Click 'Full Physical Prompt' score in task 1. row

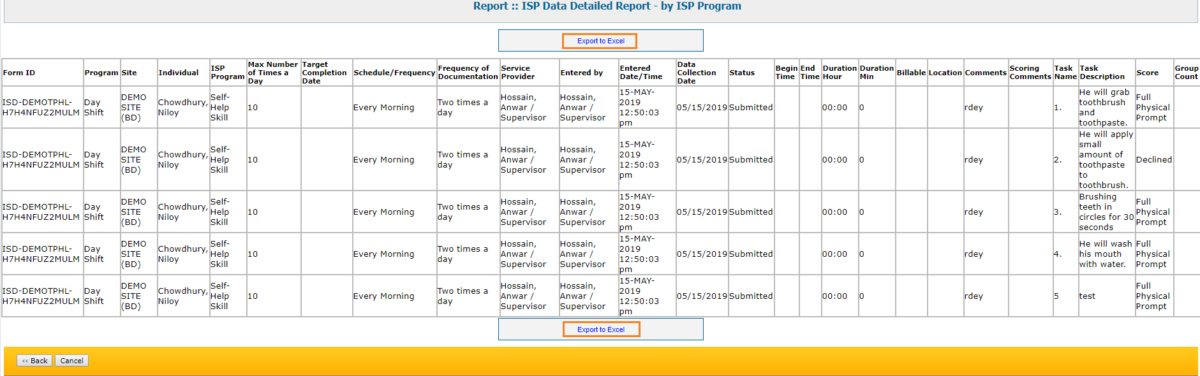point(1153,107)
